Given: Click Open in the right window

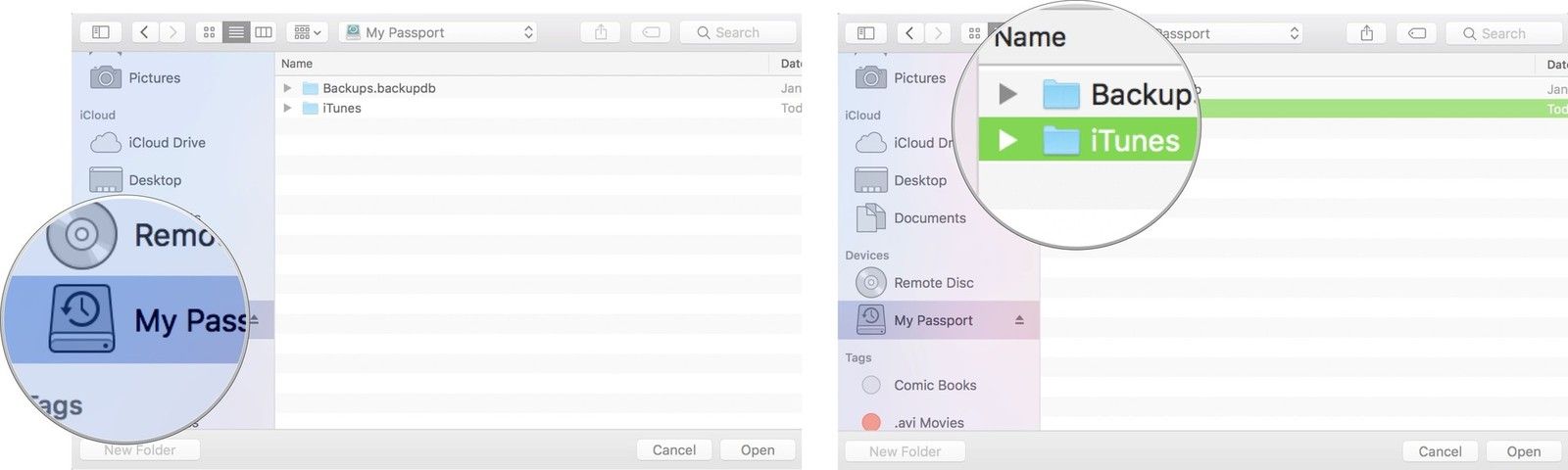Looking at the screenshot, I should pyautogui.click(x=1523, y=451).
